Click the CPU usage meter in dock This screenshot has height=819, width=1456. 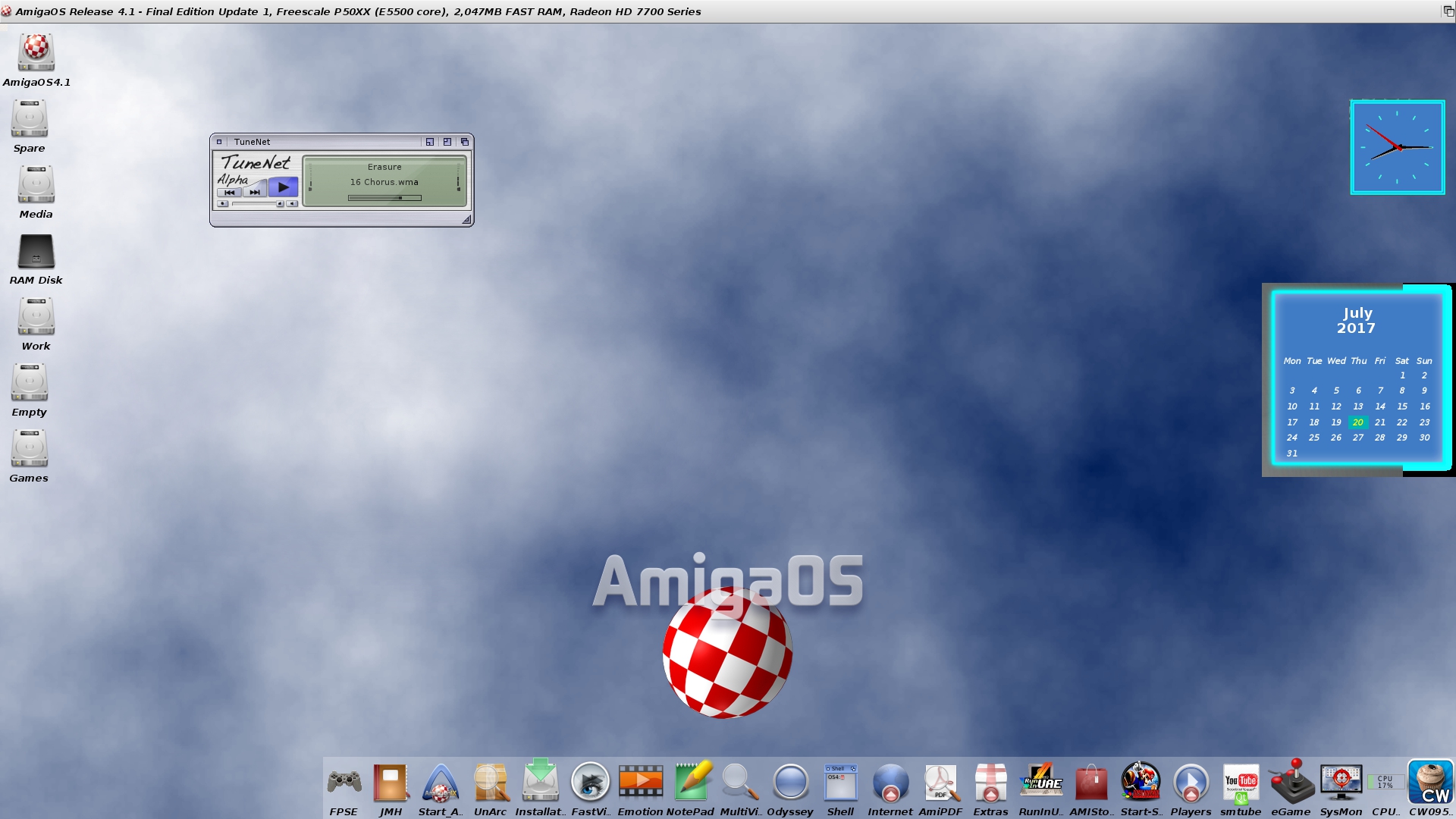click(1385, 782)
